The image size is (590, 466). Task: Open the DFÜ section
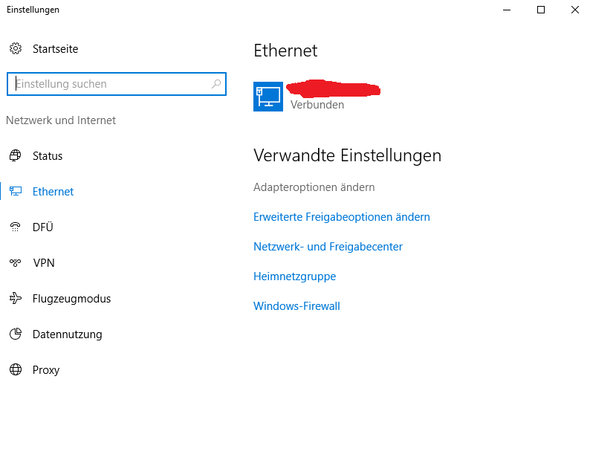(x=43, y=227)
